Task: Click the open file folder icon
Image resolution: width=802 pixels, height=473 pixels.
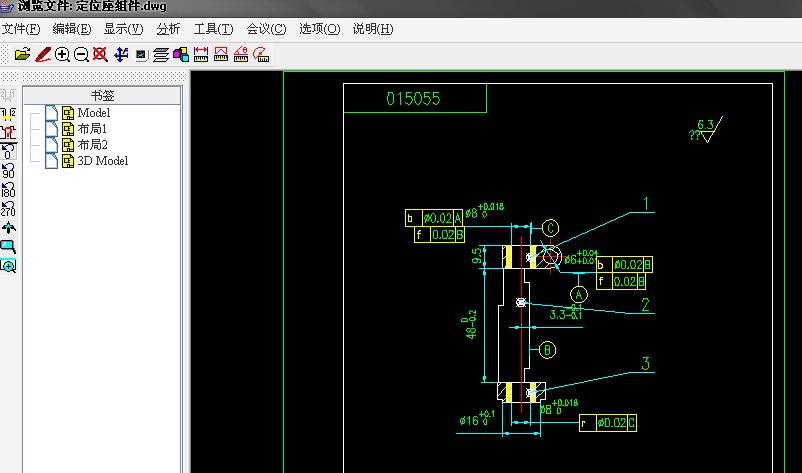Action: pos(23,54)
